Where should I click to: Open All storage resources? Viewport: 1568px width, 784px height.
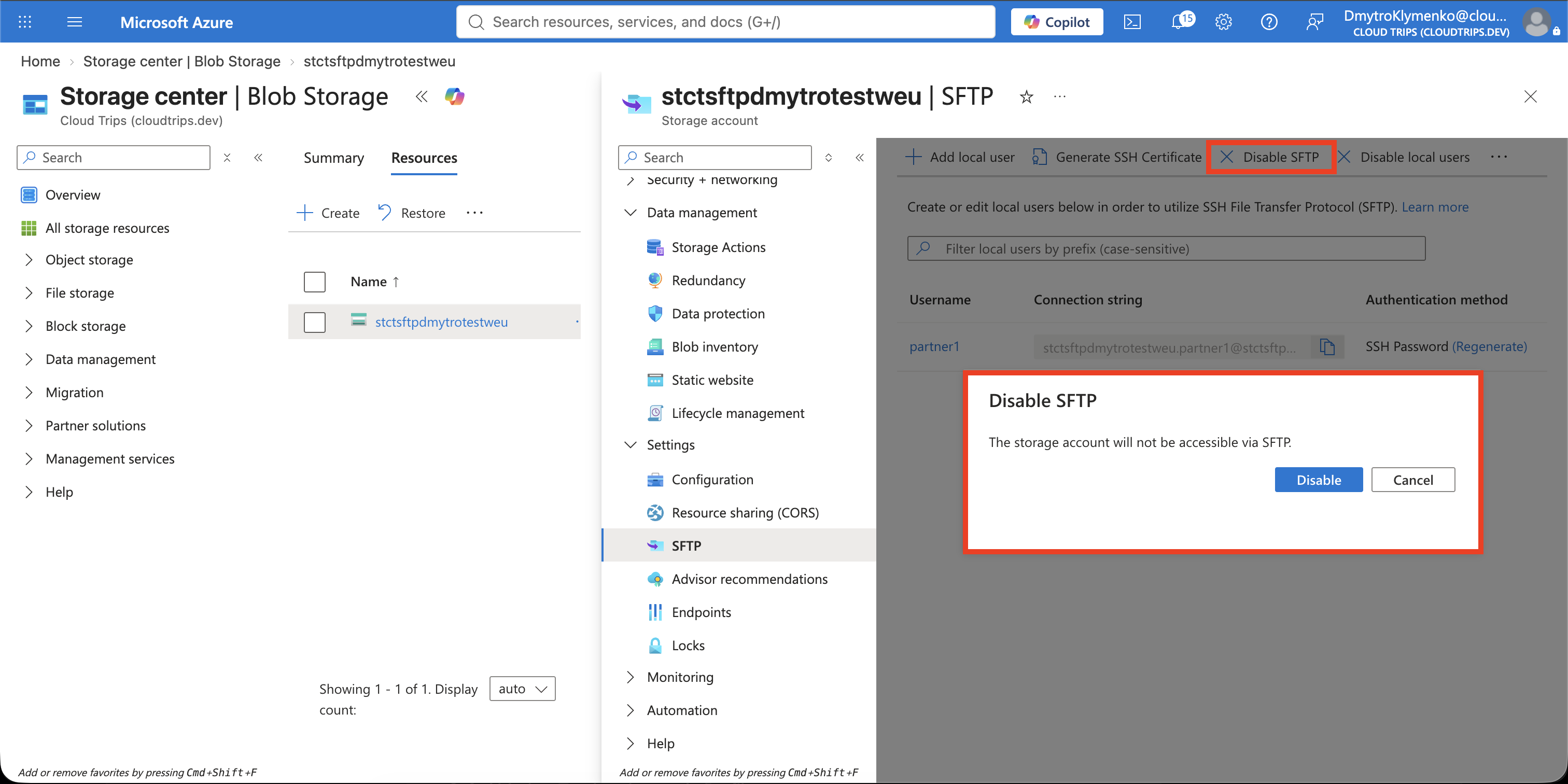pyautogui.click(x=107, y=228)
